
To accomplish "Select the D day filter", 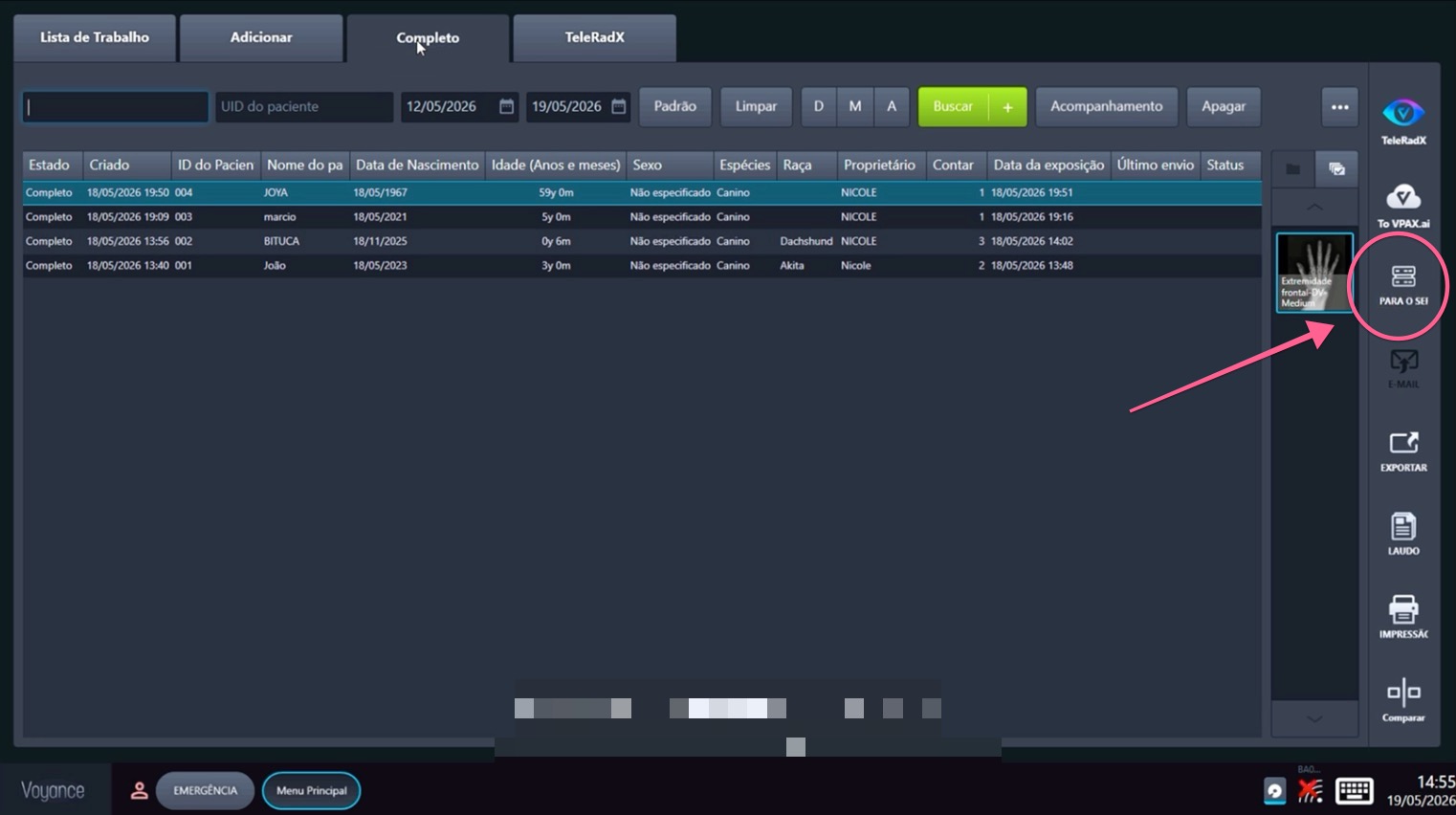I will [818, 107].
